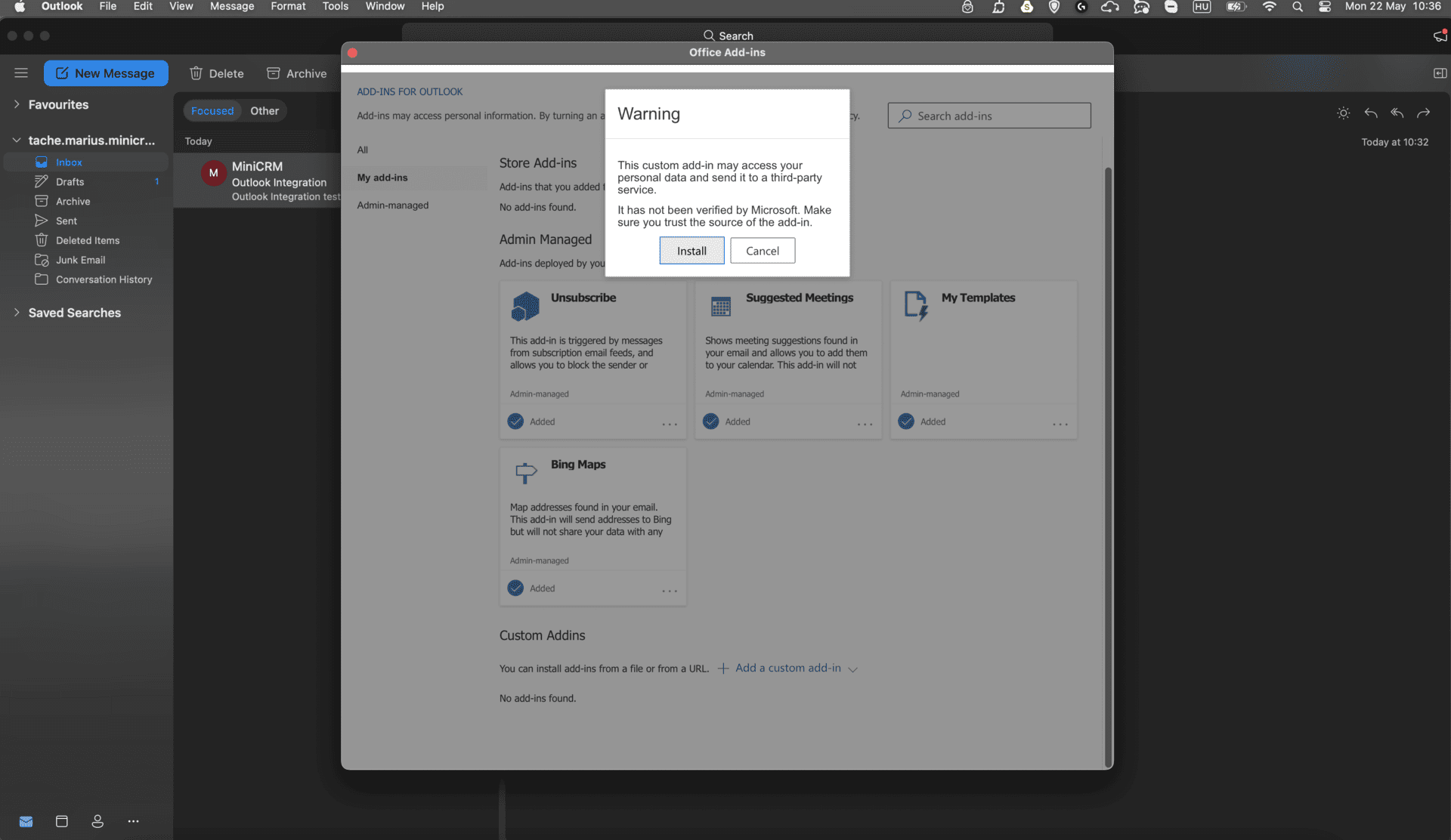Expand the Saved Searches section
1451x840 pixels.
pos(17,313)
